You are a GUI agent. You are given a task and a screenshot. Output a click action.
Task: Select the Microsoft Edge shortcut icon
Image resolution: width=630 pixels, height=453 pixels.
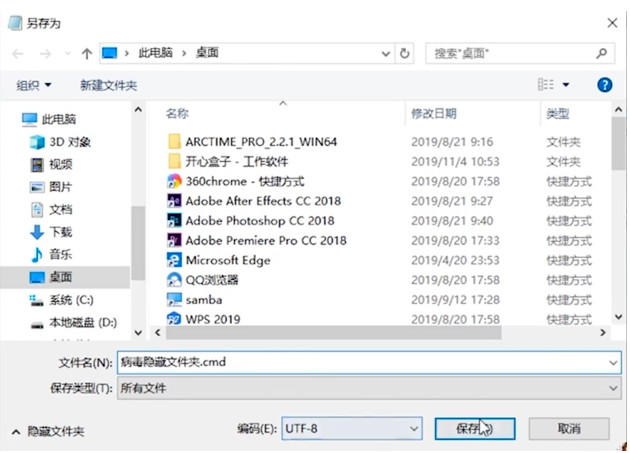click(x=174, y=260)
